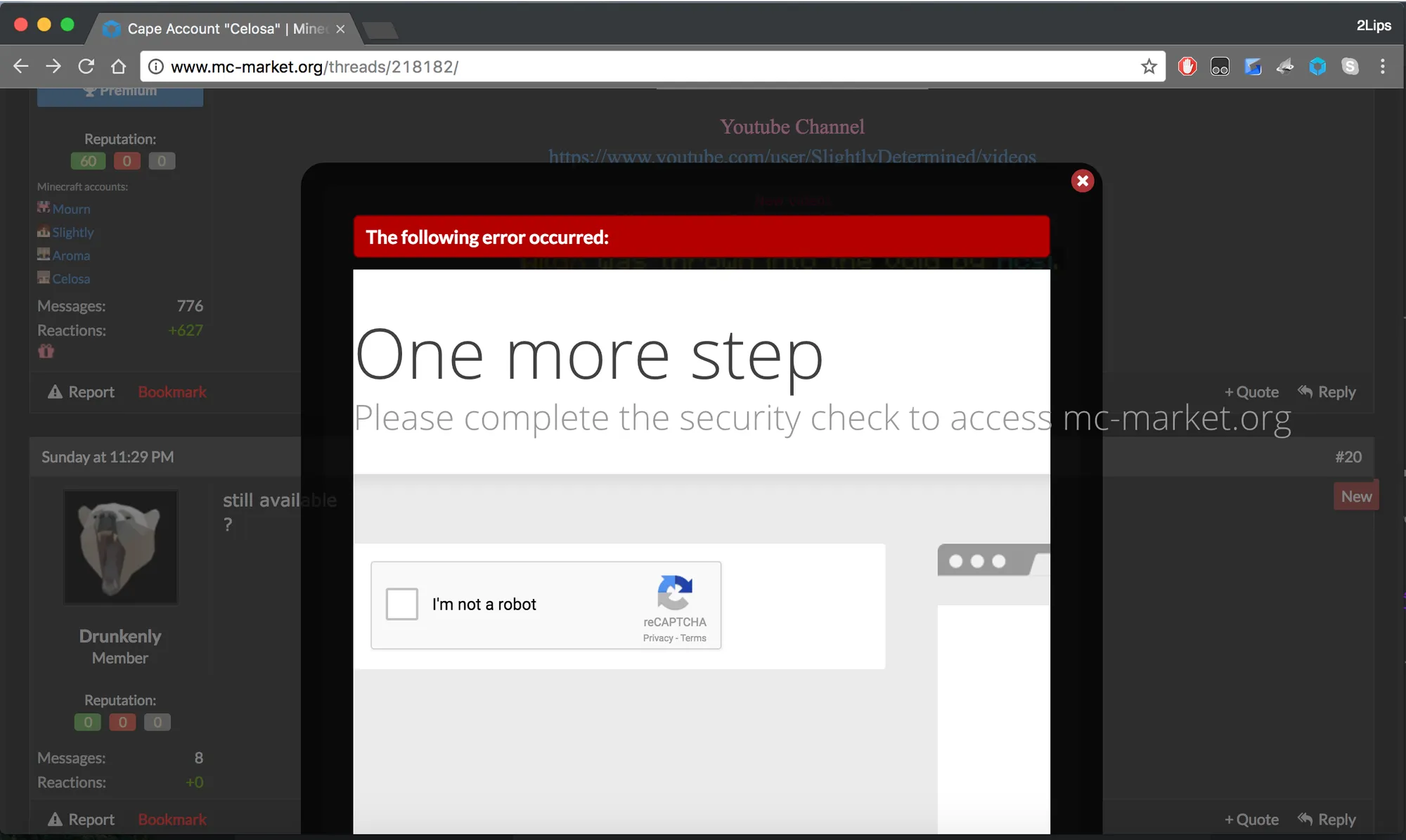Click the +627 reactions count

(x=186, y=330)
